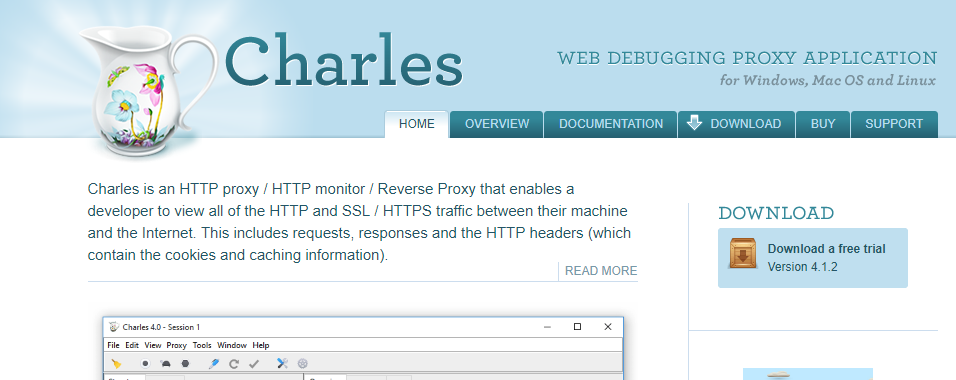
Task: Open the SUPPORT navigation tab
Action: coord(894,124)
